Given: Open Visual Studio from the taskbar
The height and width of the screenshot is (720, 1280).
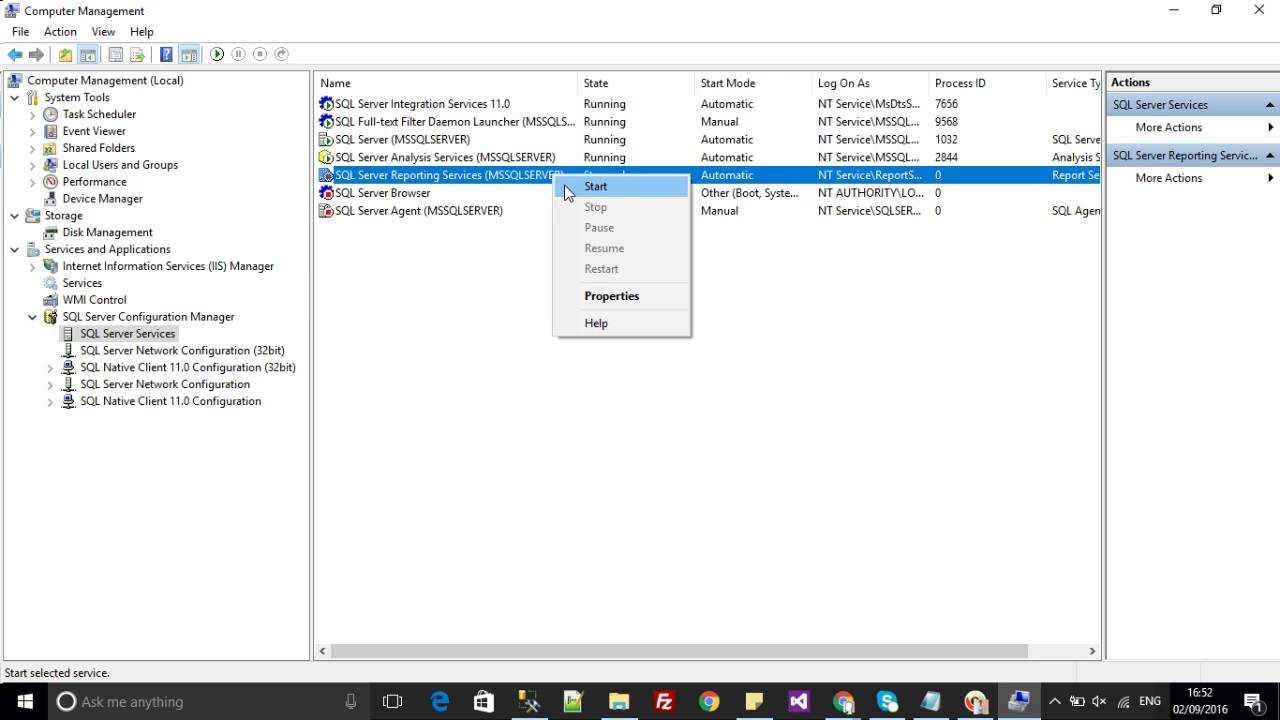Looking at the screenshot, I should coord(798,701).
